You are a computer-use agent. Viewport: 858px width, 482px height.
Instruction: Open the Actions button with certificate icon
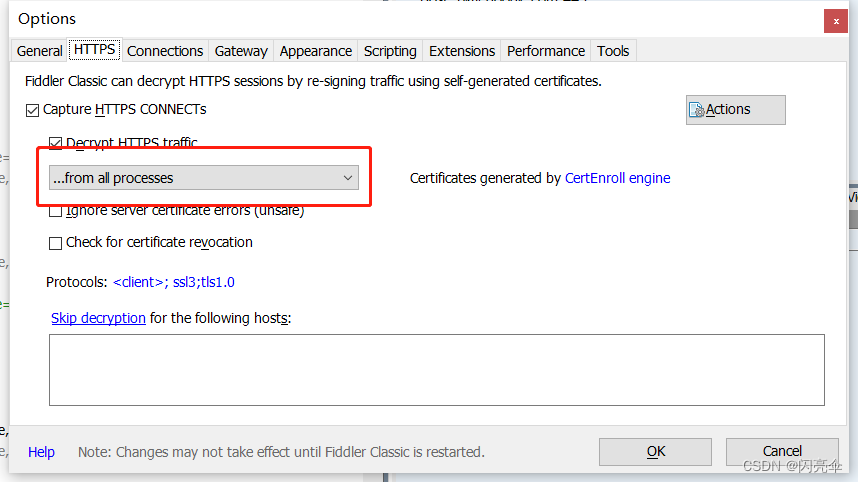[735, 110]
